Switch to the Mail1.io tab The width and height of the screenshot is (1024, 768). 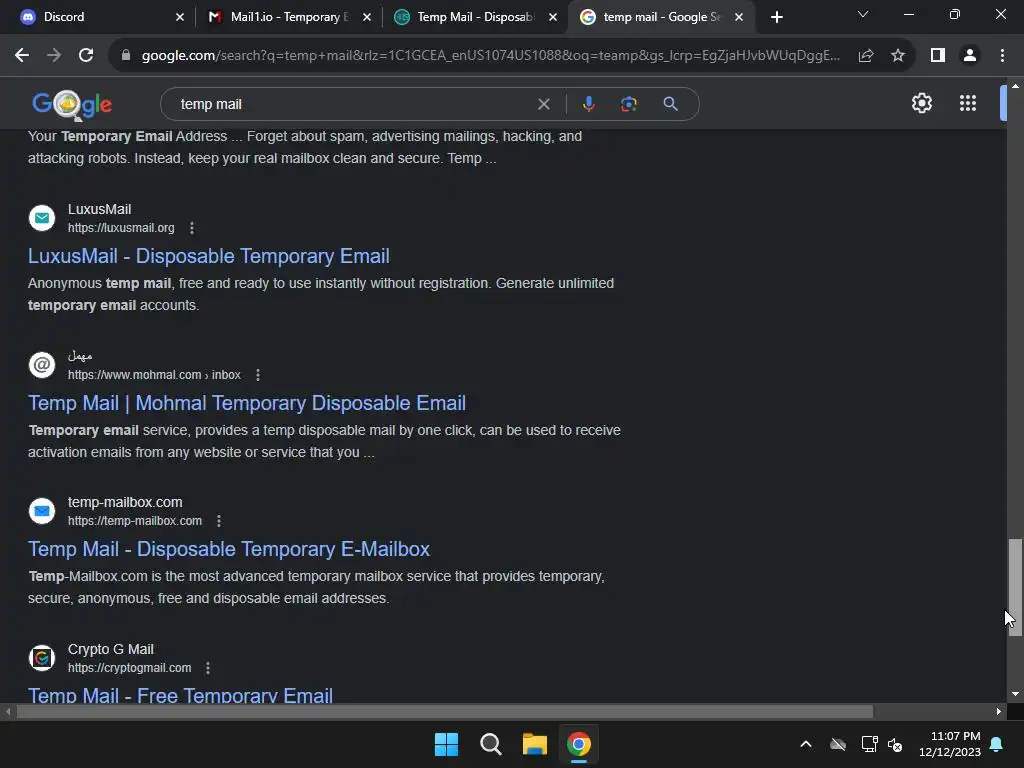point(287,17)
